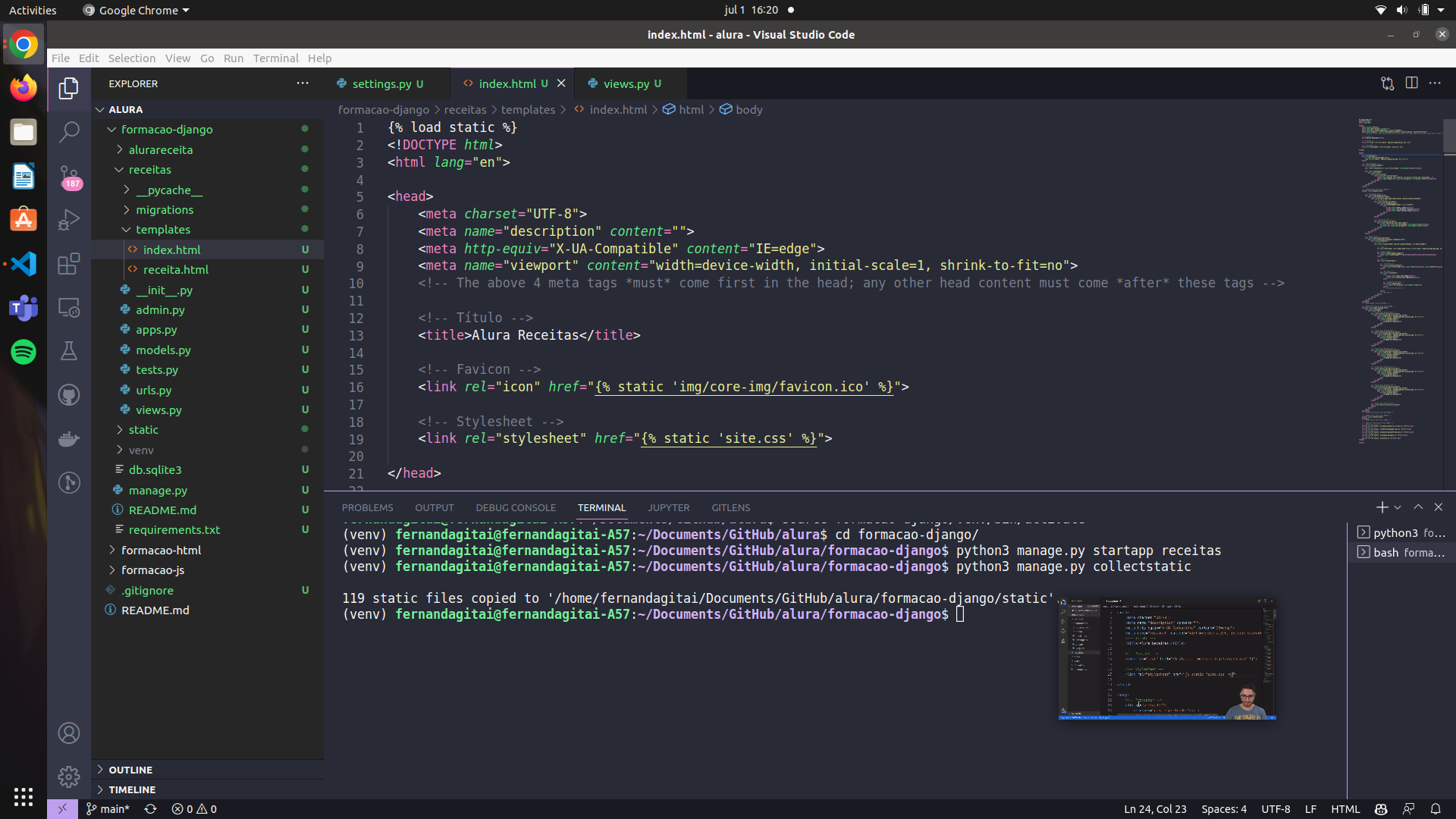Click the Run and Debug icon

click(x=68, y=219)
